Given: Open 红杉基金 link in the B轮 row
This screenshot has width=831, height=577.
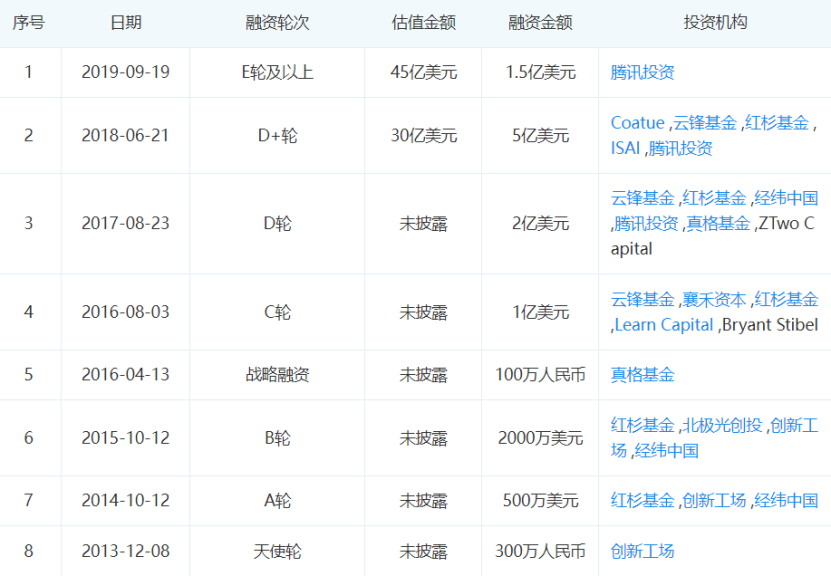Looking at the screenshot, I should click(x=642, y=425).
